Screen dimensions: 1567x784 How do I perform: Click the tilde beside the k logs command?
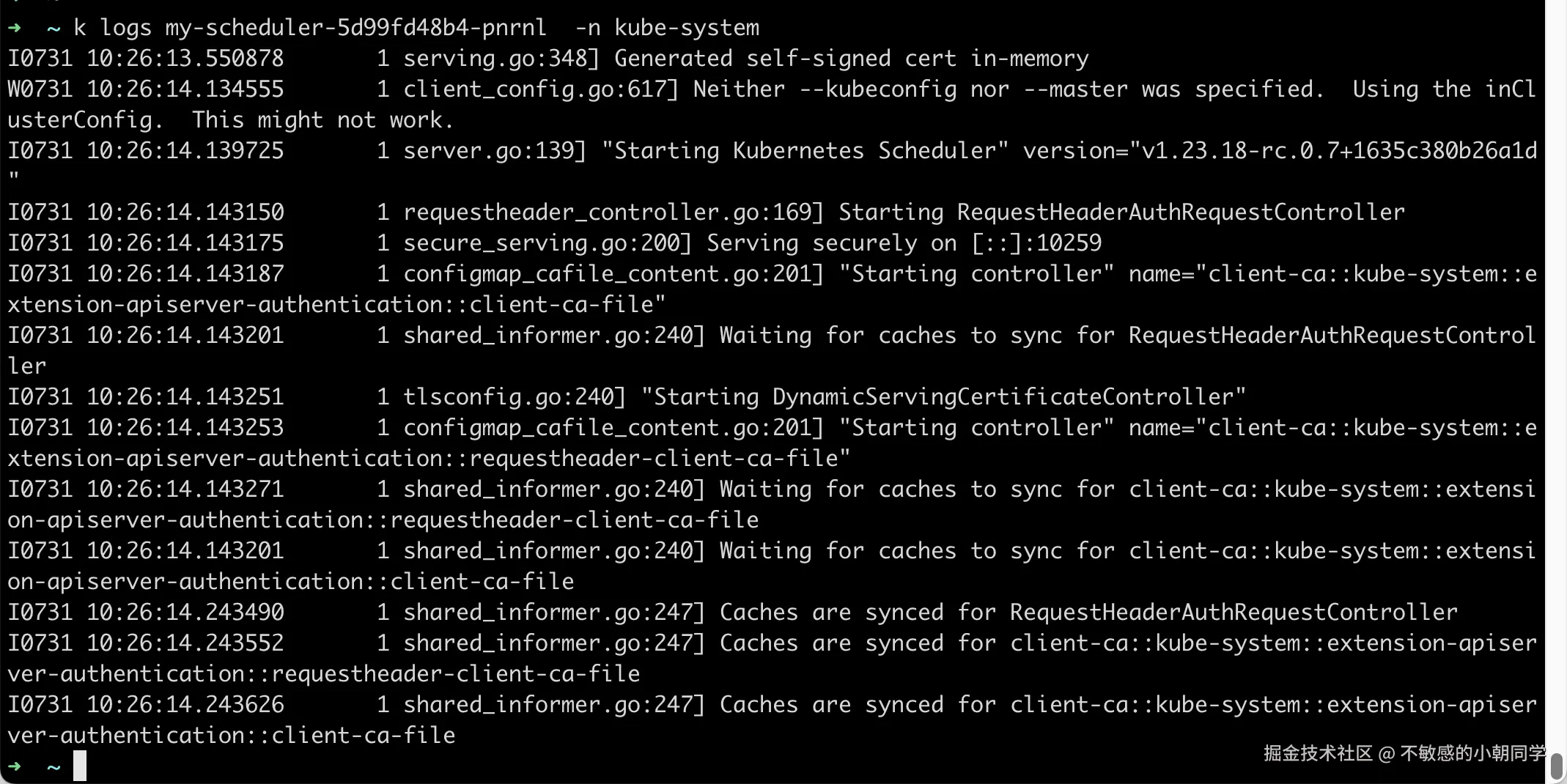pos(54,29)
